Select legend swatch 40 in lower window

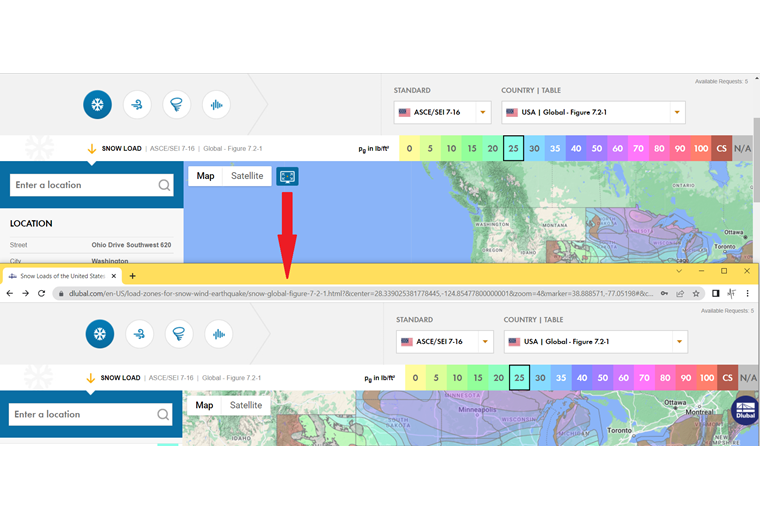pos(582,378)
